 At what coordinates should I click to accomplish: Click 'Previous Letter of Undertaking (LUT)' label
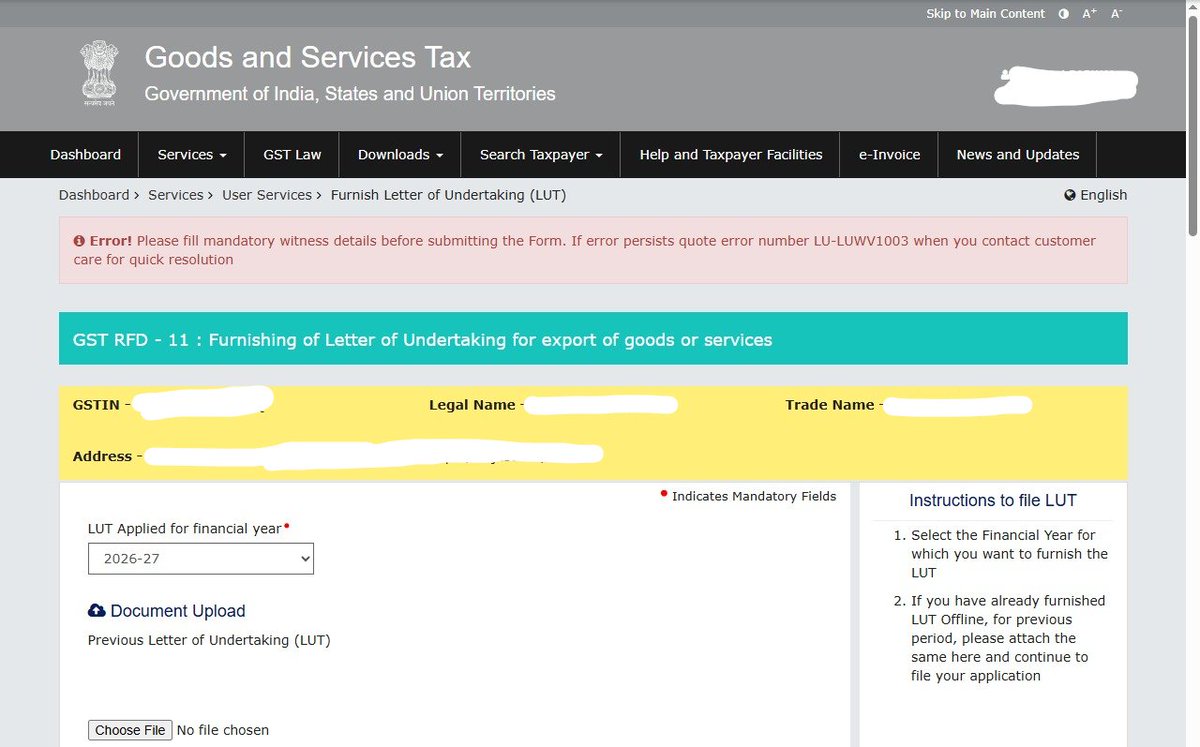[x=209, y=640]
